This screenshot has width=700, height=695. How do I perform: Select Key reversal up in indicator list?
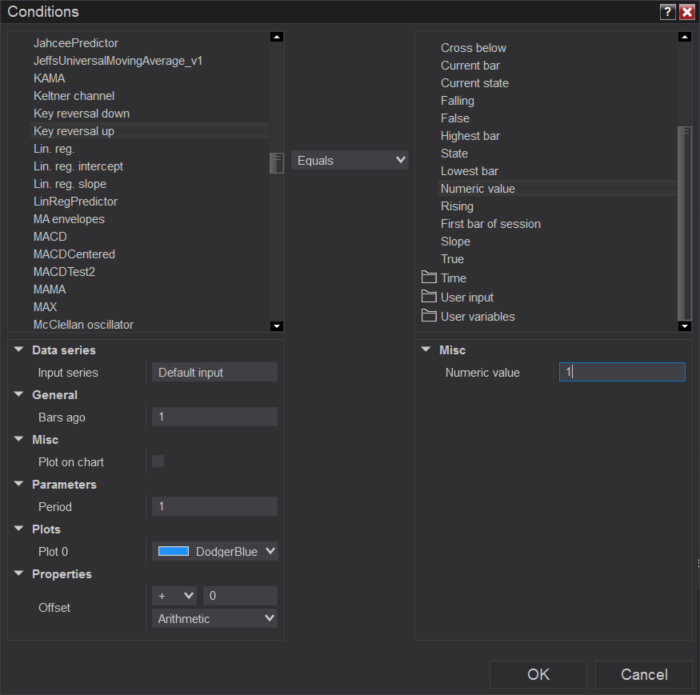coord(150,131)
